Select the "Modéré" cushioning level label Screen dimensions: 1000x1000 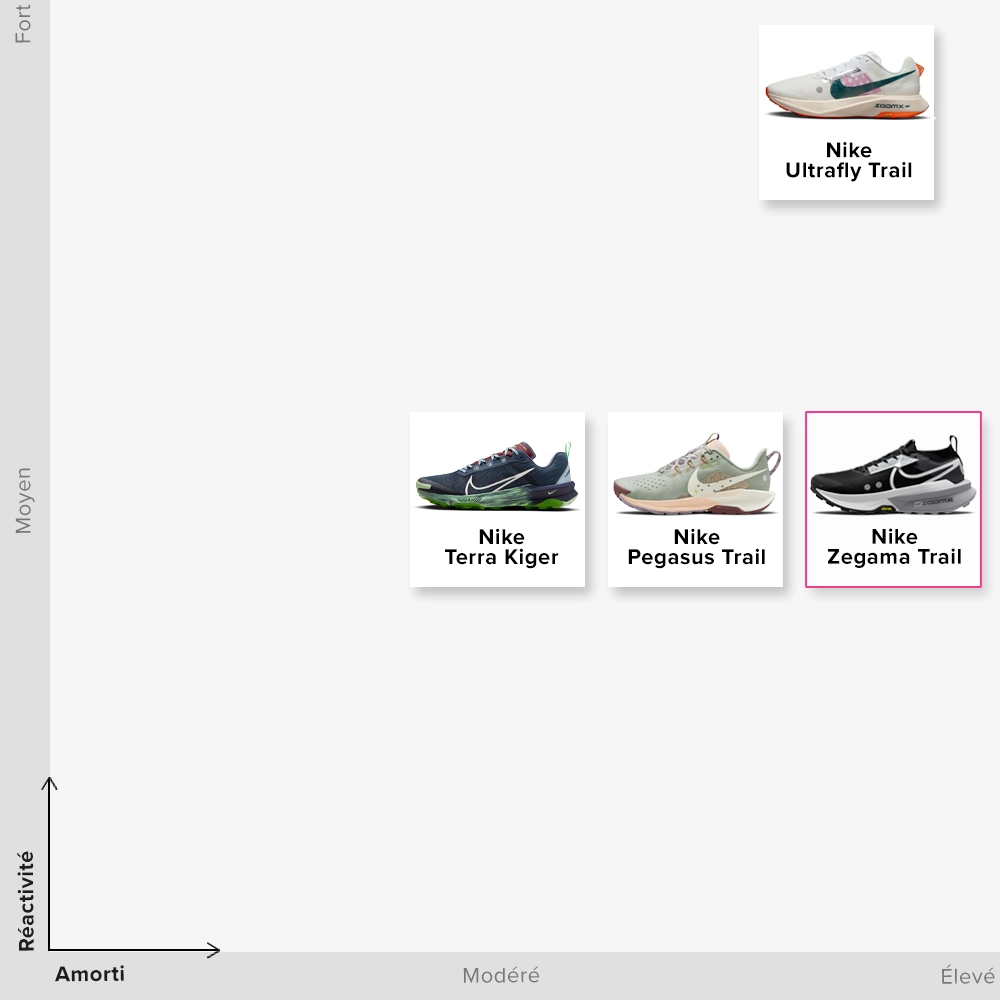point(500,976)
